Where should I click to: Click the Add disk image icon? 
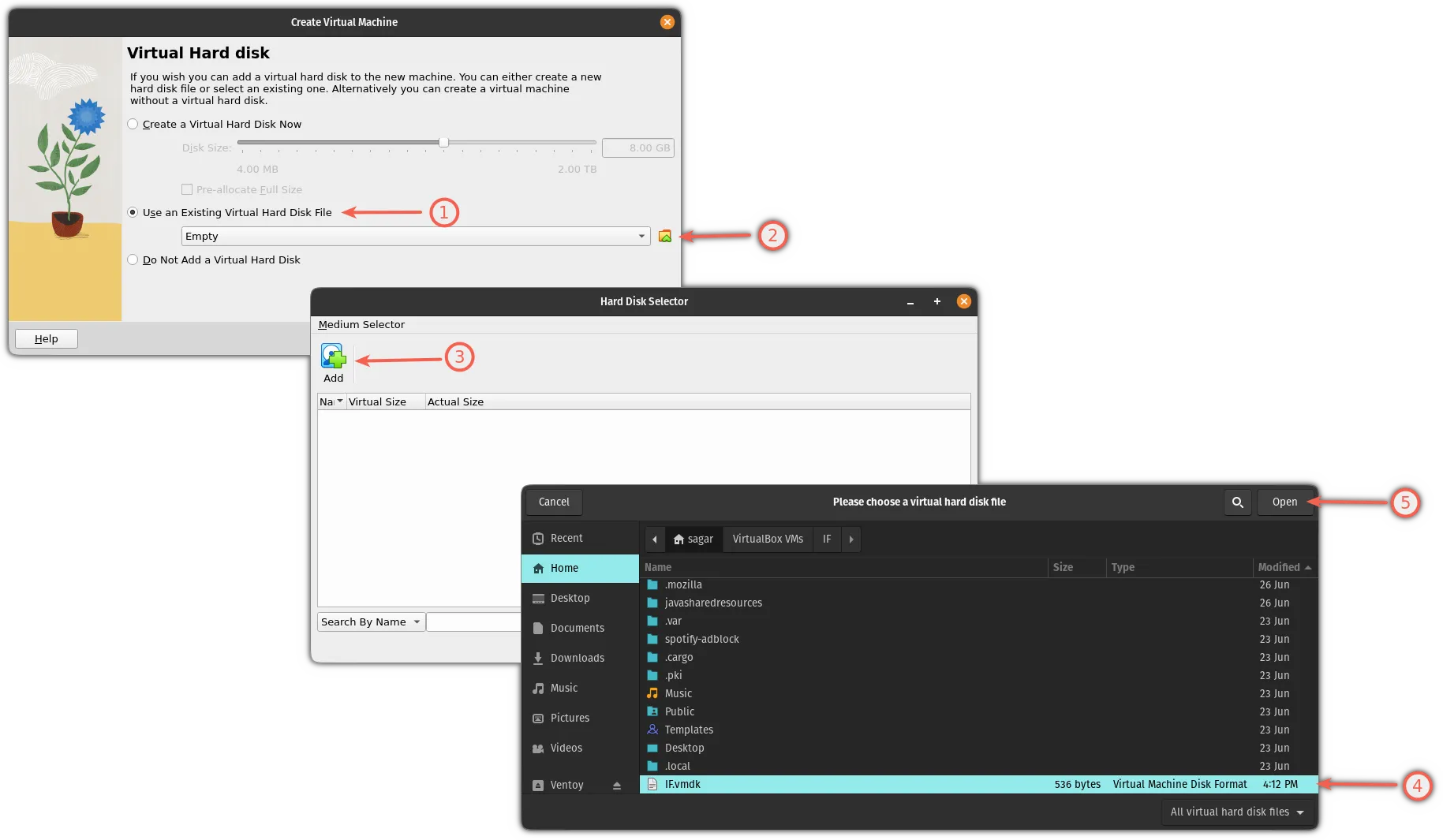(333, 357)
